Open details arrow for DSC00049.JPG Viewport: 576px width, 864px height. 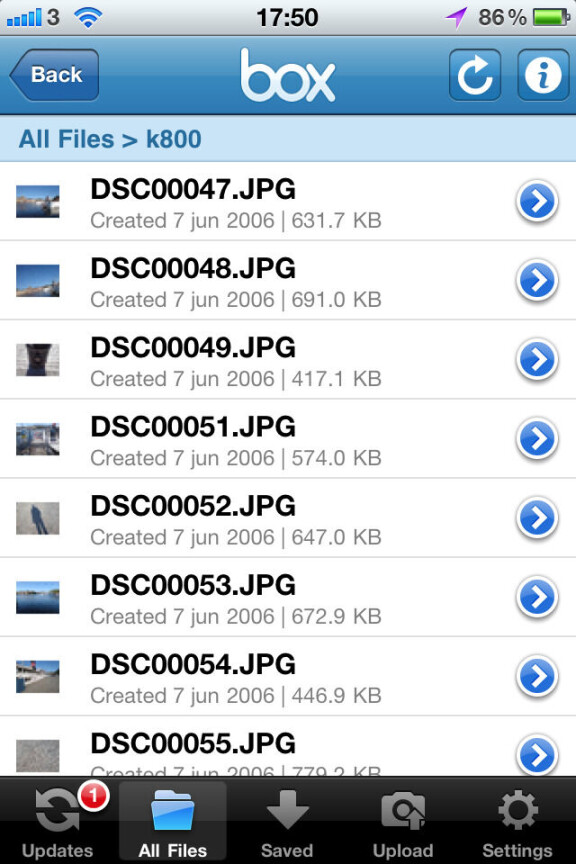pos(537,360)
